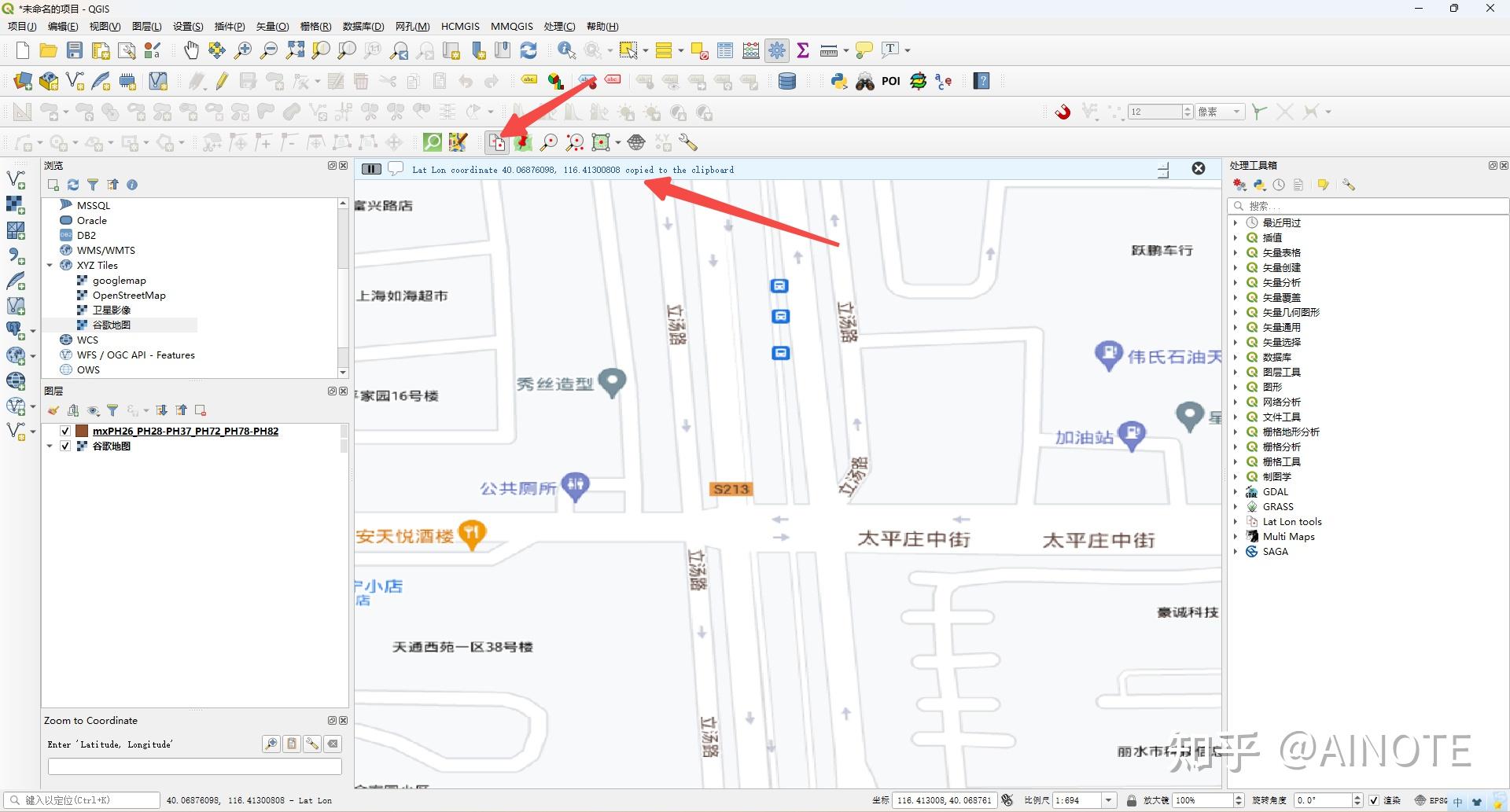Refresh the map canvas

click(x=528, y=50)
